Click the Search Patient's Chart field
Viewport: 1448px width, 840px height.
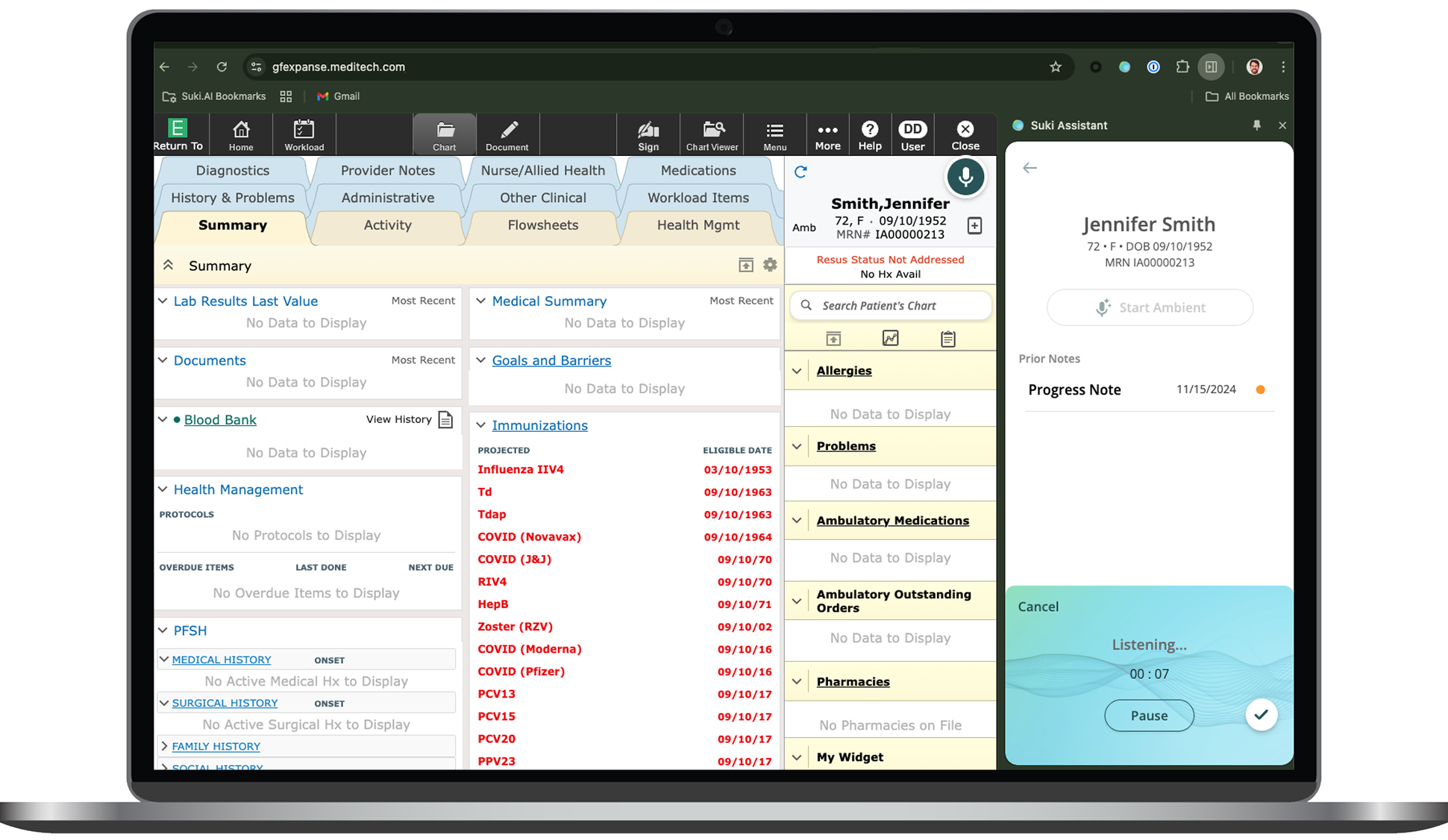click(x=891, y=306)
